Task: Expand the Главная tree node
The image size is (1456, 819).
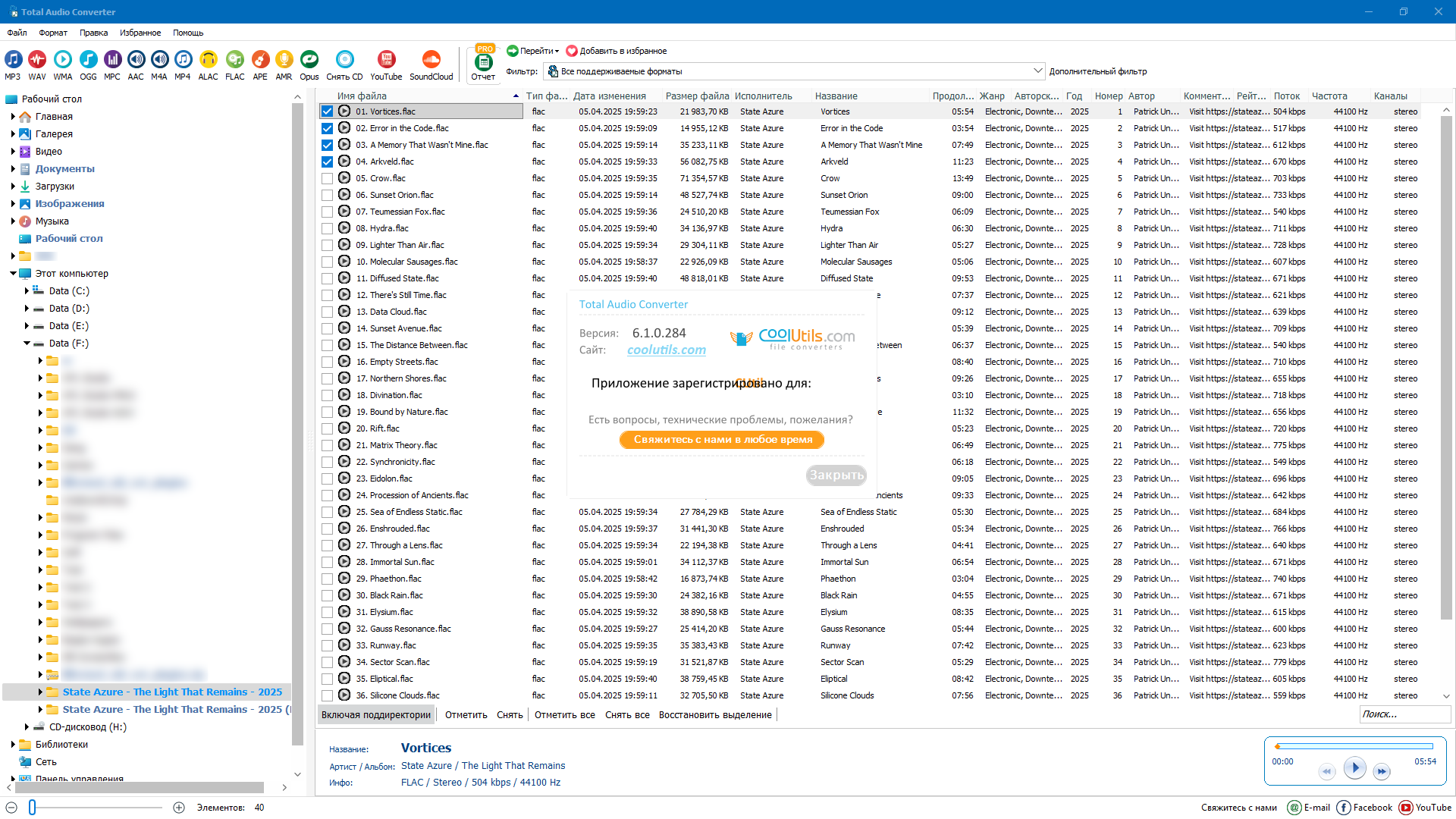Action: pyautogui.click(x=13, y=117)
